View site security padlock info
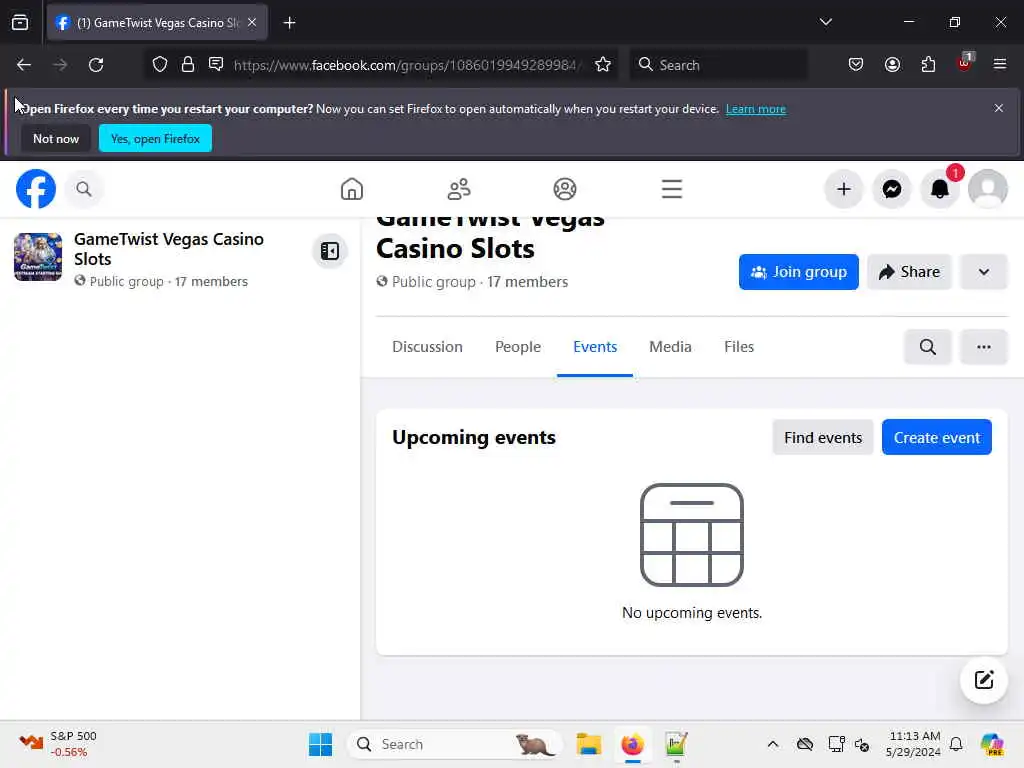The width and height of the screenshot is (1024, 768). 188,64
